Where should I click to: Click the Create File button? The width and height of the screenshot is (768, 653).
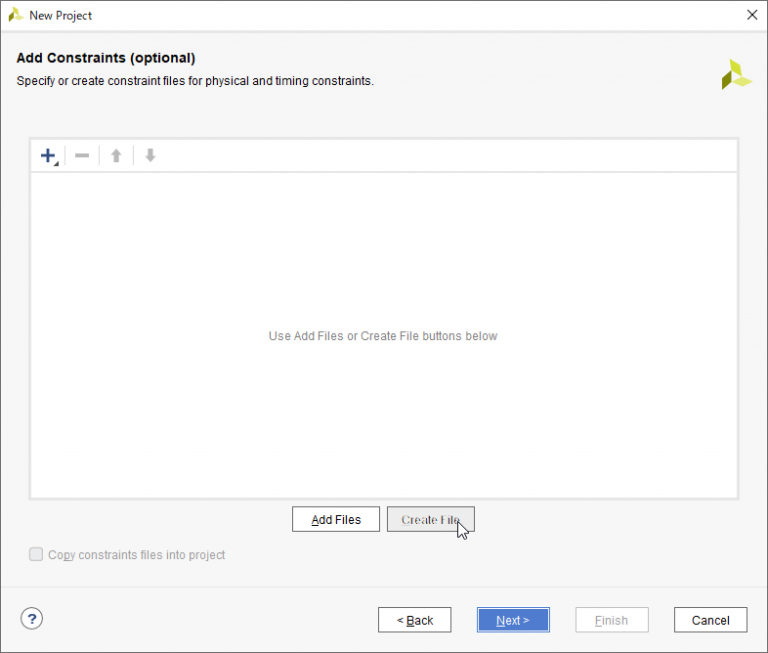(x=430, y=520)
